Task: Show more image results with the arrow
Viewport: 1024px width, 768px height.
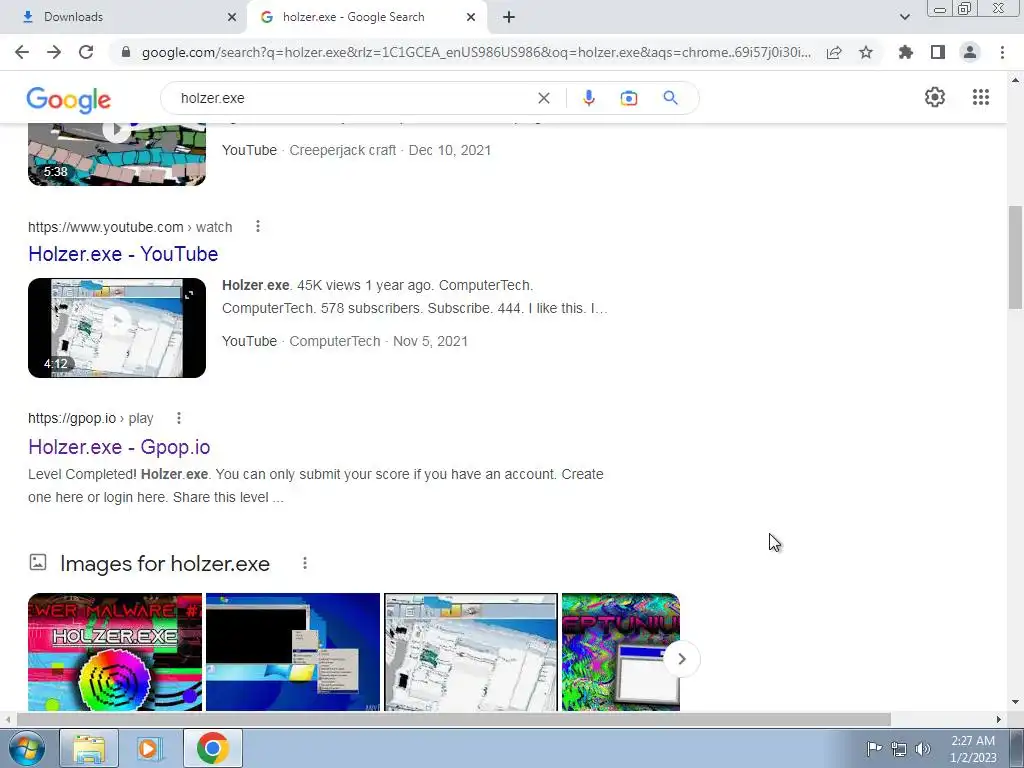Action: (x=681, y=659)
